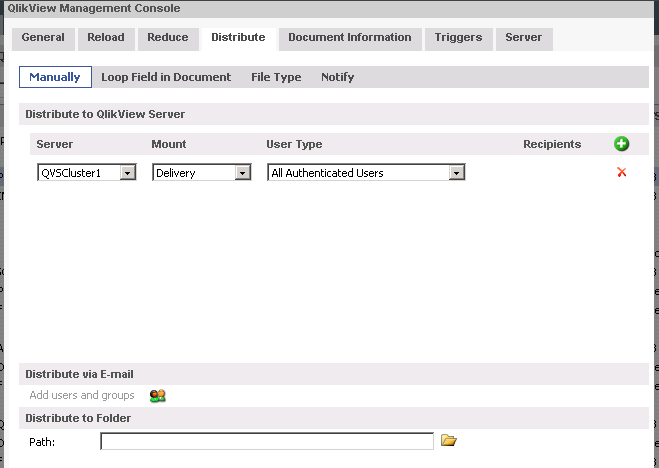Image resolution: width=659 pixels, height=468 pixels.
Task: Select the Distribute tab
Action: (x=238, y=37)
